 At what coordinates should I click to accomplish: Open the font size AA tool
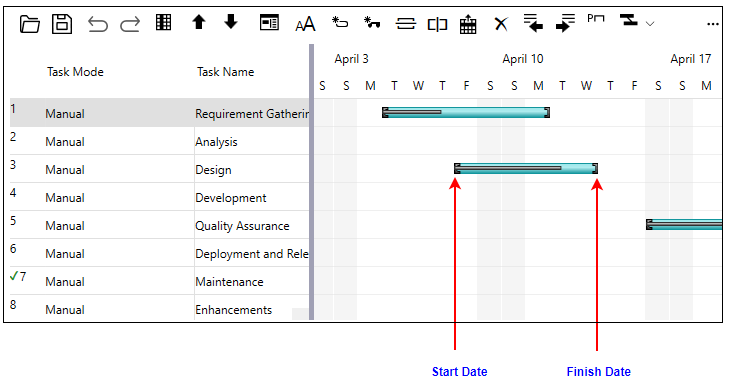tap(305, 24)
